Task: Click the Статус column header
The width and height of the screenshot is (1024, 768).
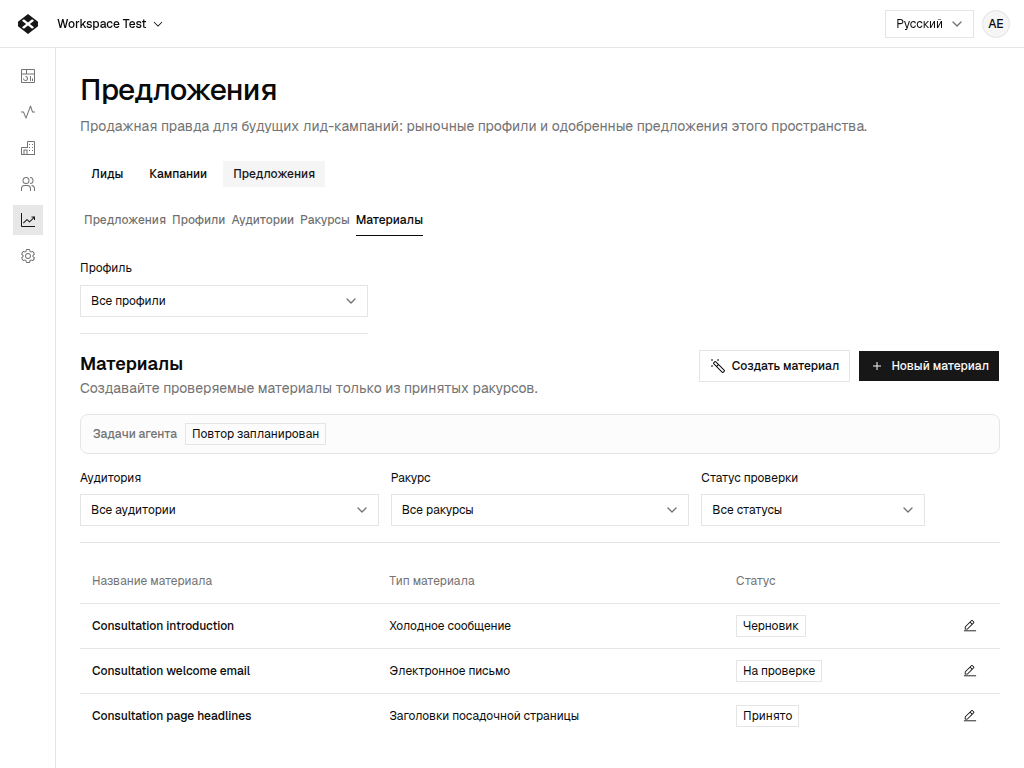Action: (756, 581)
